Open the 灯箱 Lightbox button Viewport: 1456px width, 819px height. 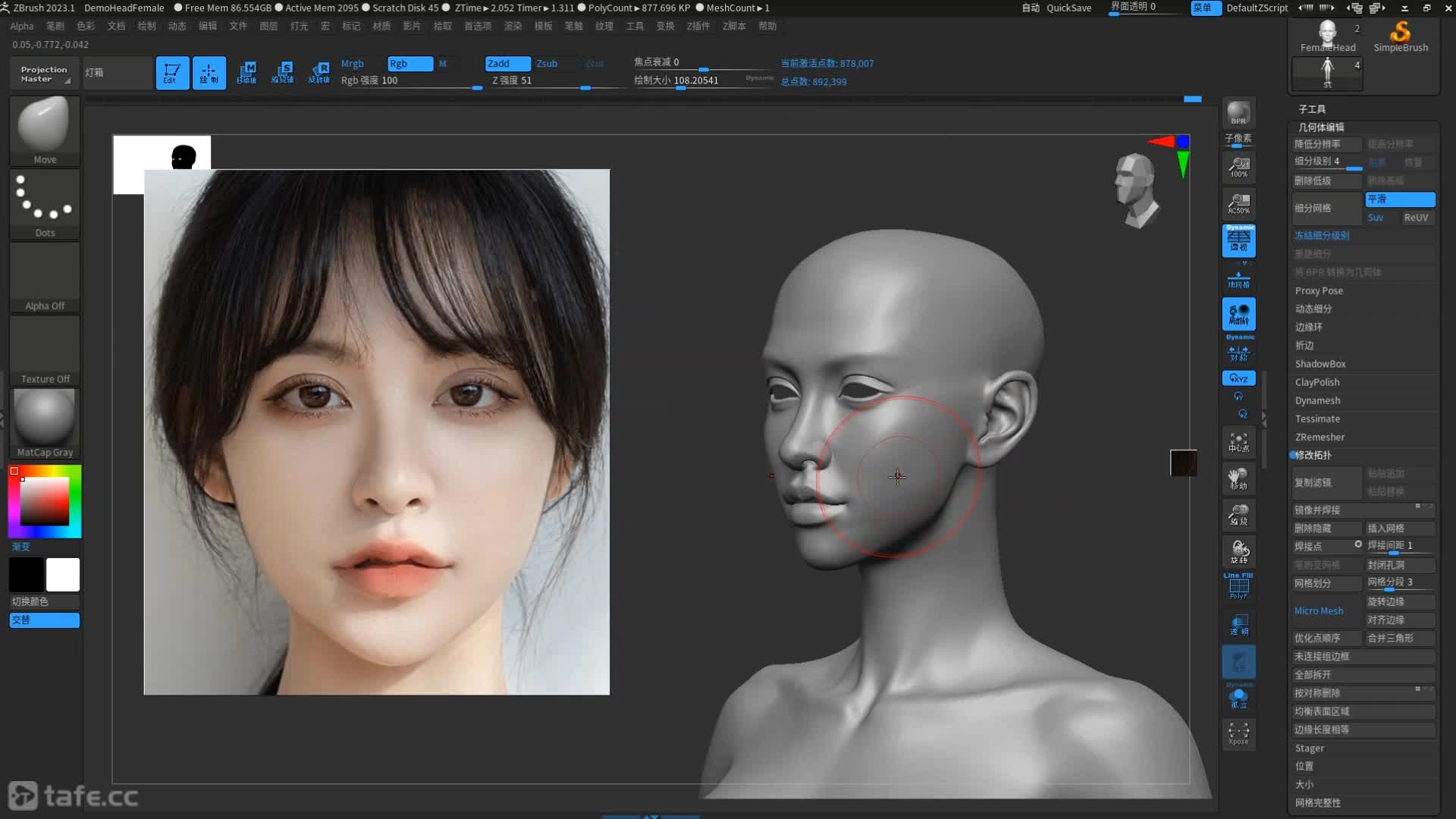117,73
